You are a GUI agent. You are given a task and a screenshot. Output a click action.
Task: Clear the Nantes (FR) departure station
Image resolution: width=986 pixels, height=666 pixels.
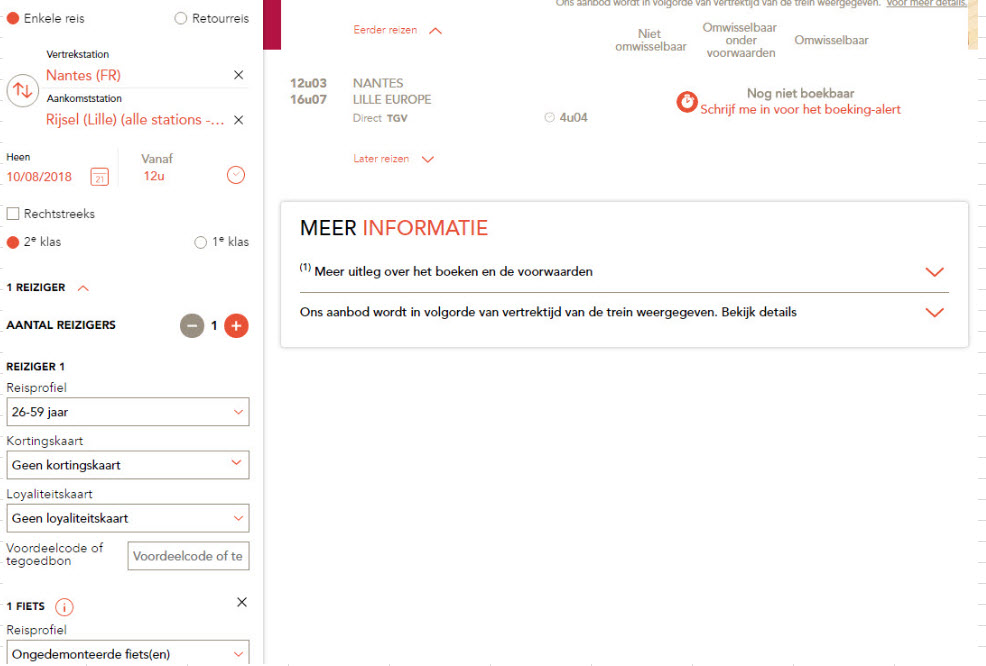pyautogui.click(x=238, y=75)
